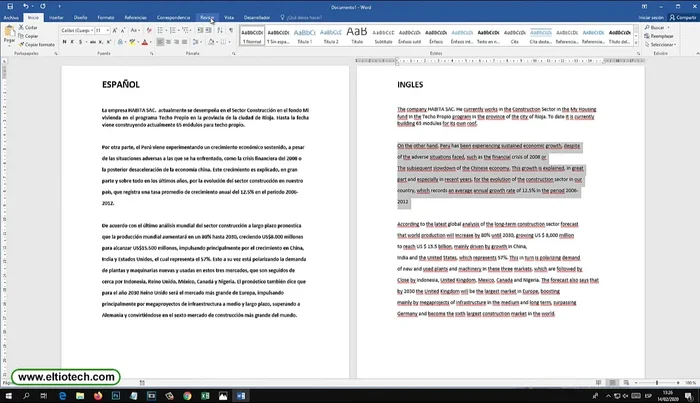
Task: Click Iniciar sesión link
Action: tap(653, 17)
